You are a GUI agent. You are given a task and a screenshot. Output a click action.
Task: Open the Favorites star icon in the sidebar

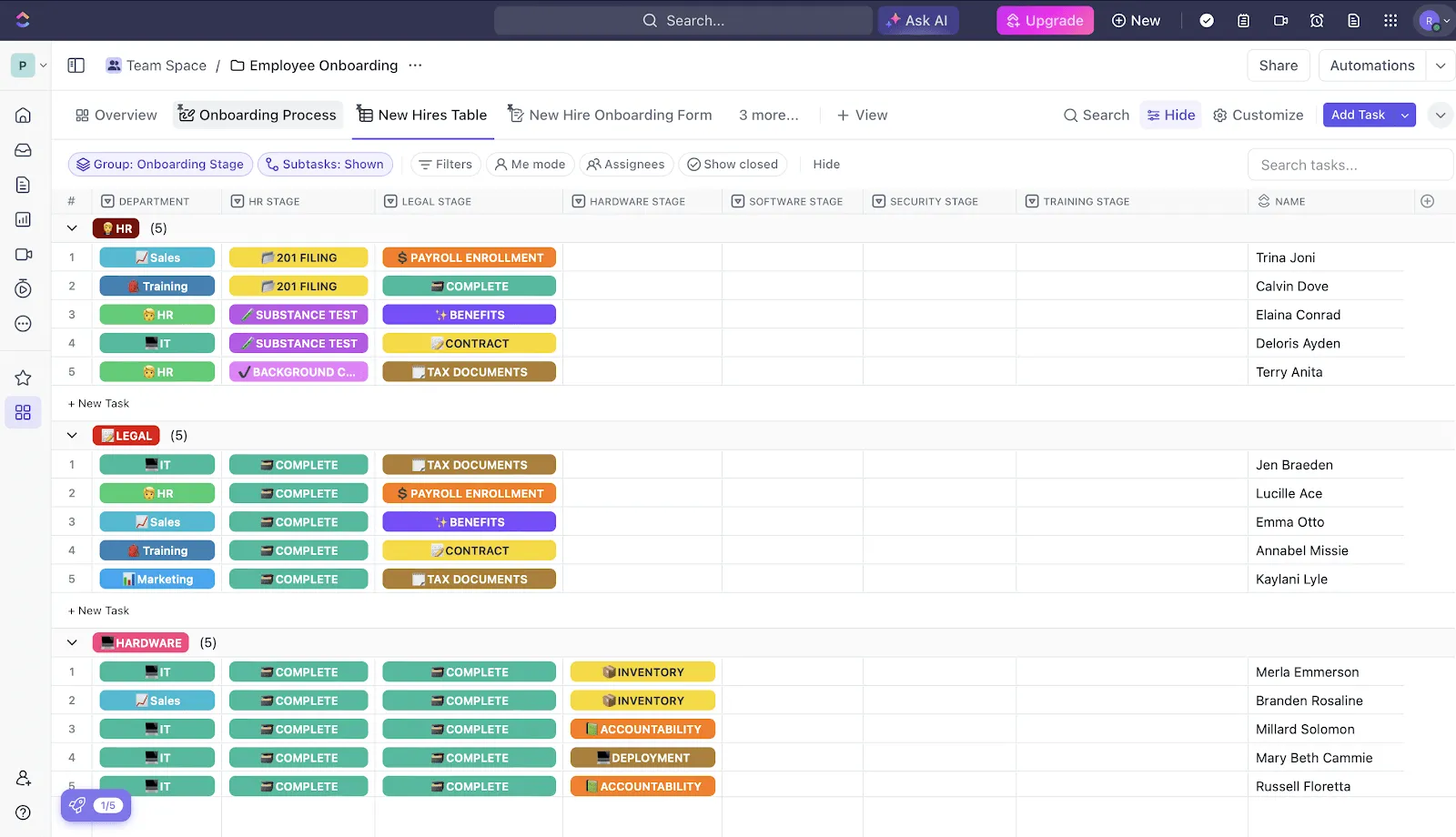[24, 378]
